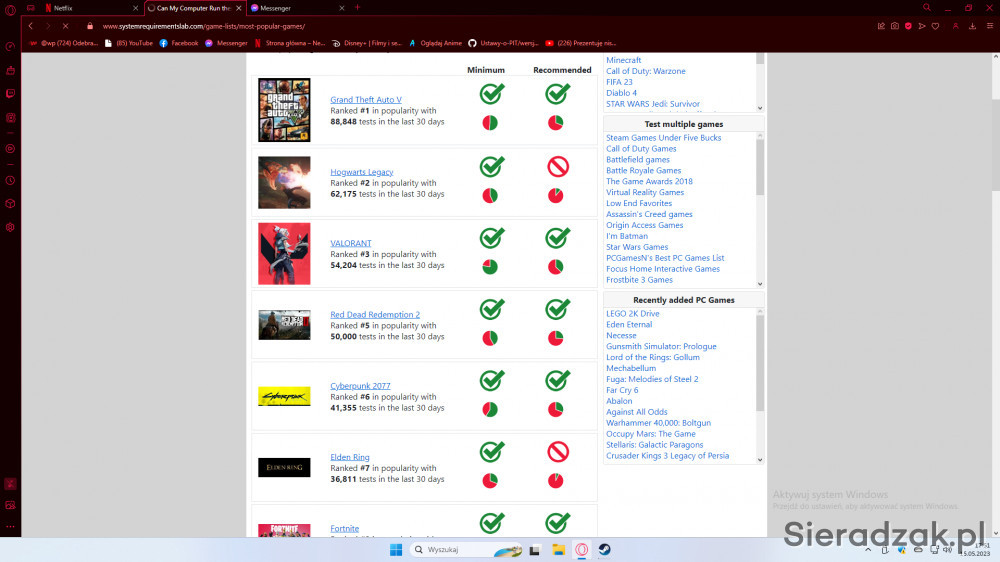
Task: Open the Red Dead Redemption 2 link
Action: click(x=375, y=314)
